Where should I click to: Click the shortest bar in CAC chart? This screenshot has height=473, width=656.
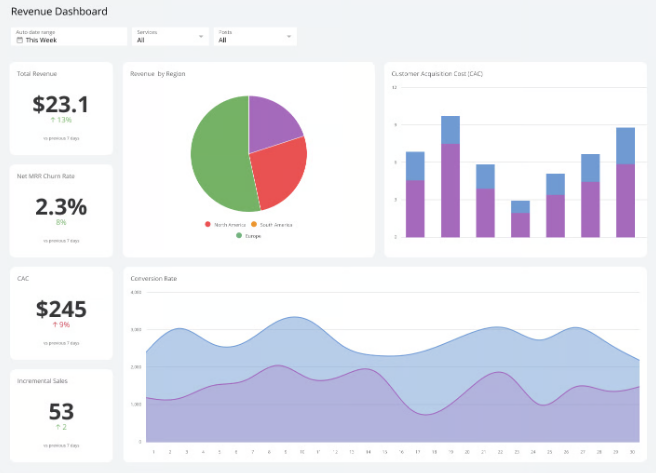click(520, 219)
